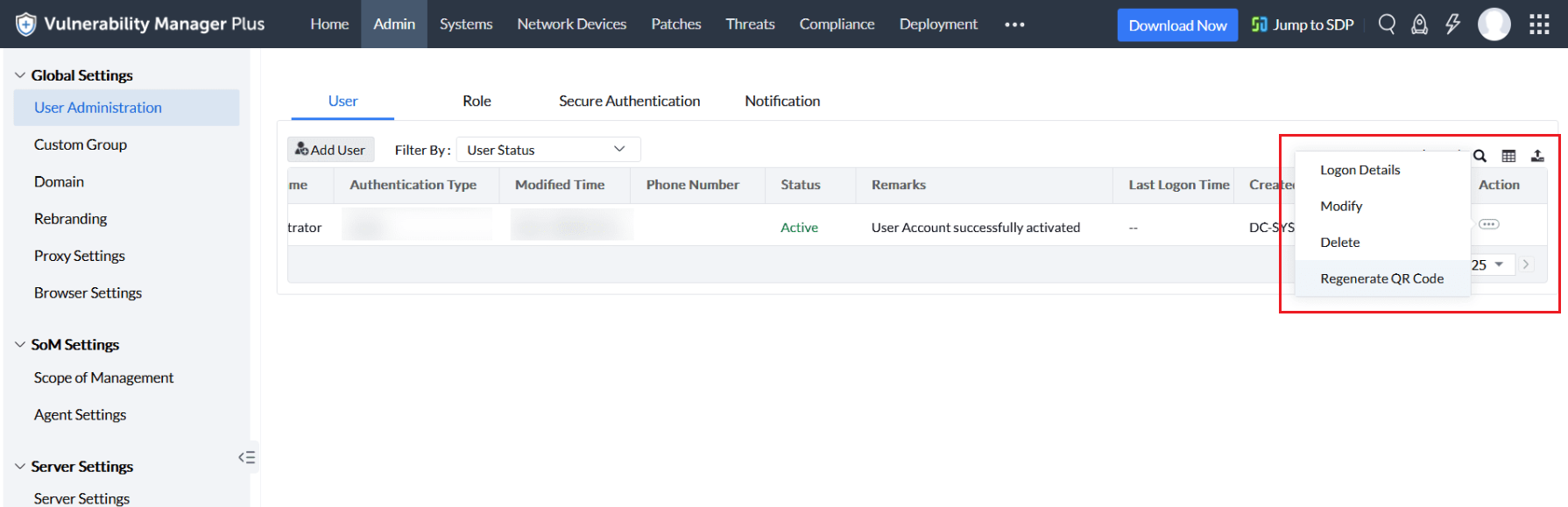Switch to the Secure Authentication tab
The image size is (1568, 507).
tap(630, 101)
